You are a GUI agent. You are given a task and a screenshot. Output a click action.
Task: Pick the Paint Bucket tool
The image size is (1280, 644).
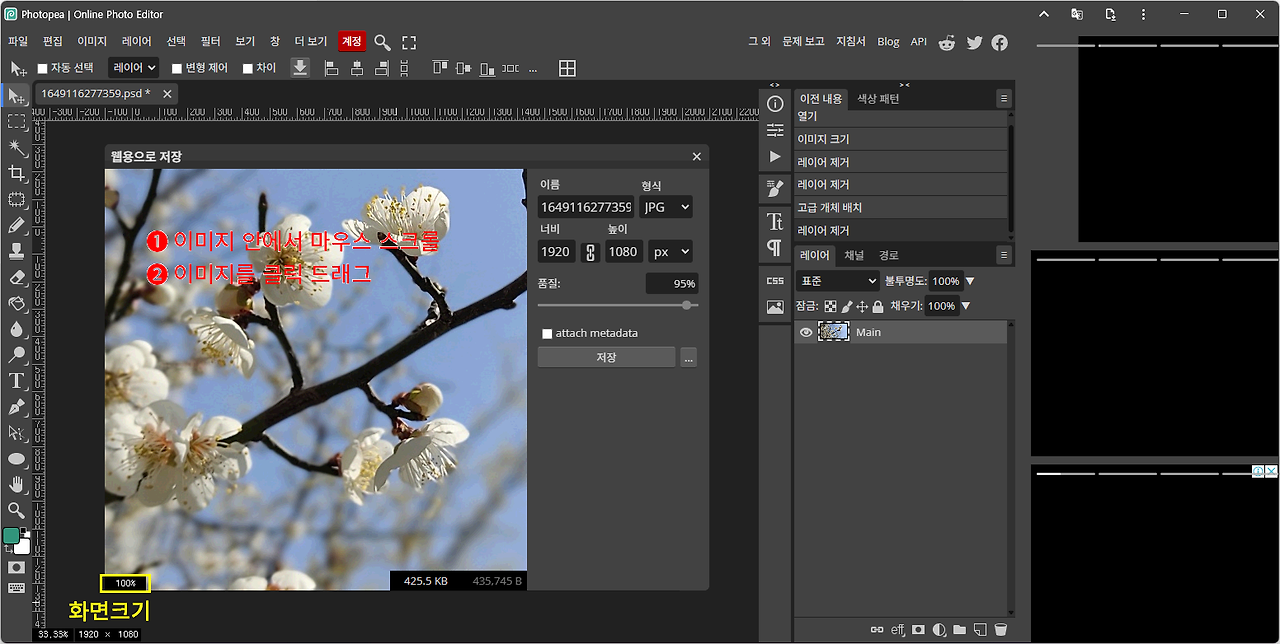(17, 303)
